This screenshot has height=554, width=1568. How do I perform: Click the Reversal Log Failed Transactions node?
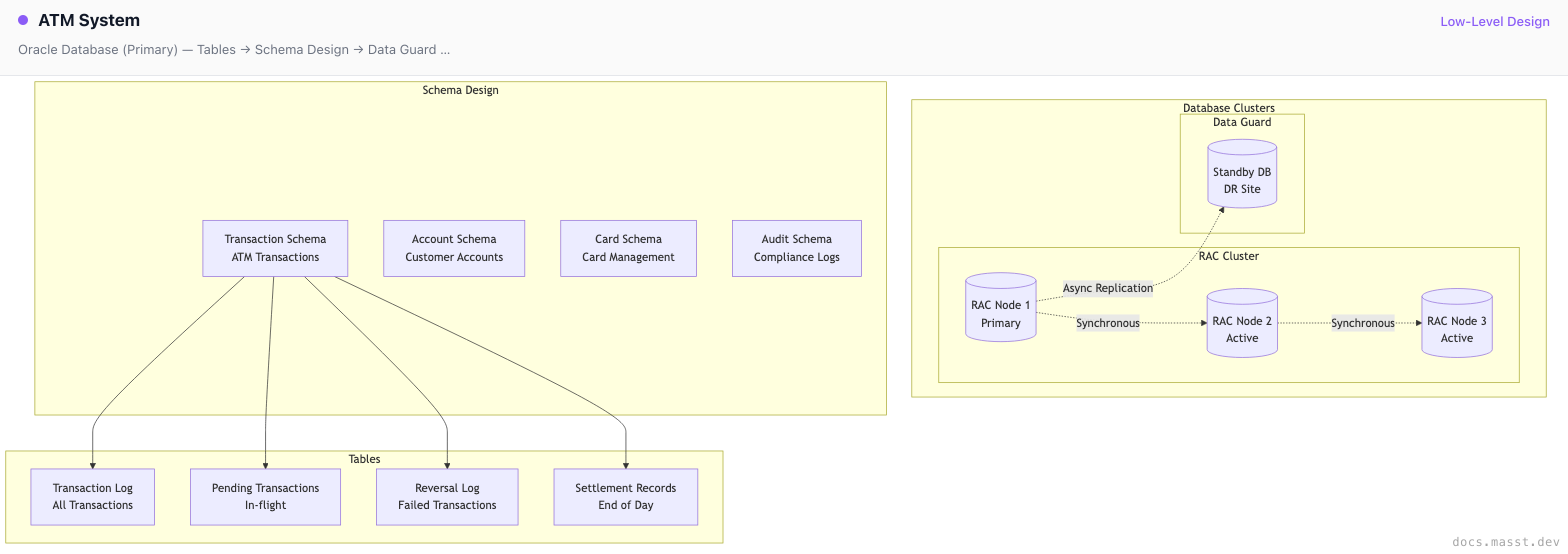pyautogui.click(x=447, y=497)
